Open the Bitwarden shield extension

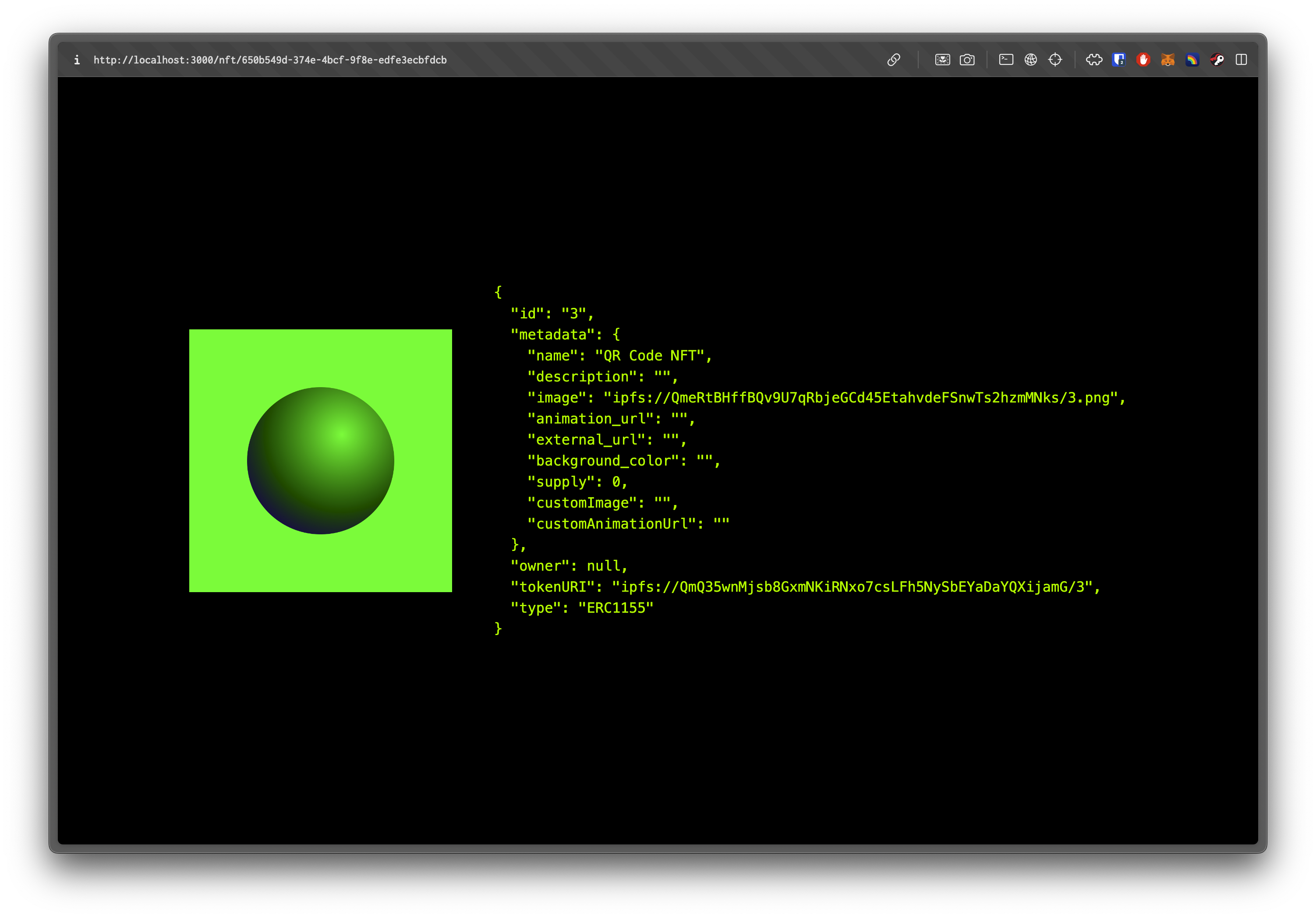tap(1119, 60)
